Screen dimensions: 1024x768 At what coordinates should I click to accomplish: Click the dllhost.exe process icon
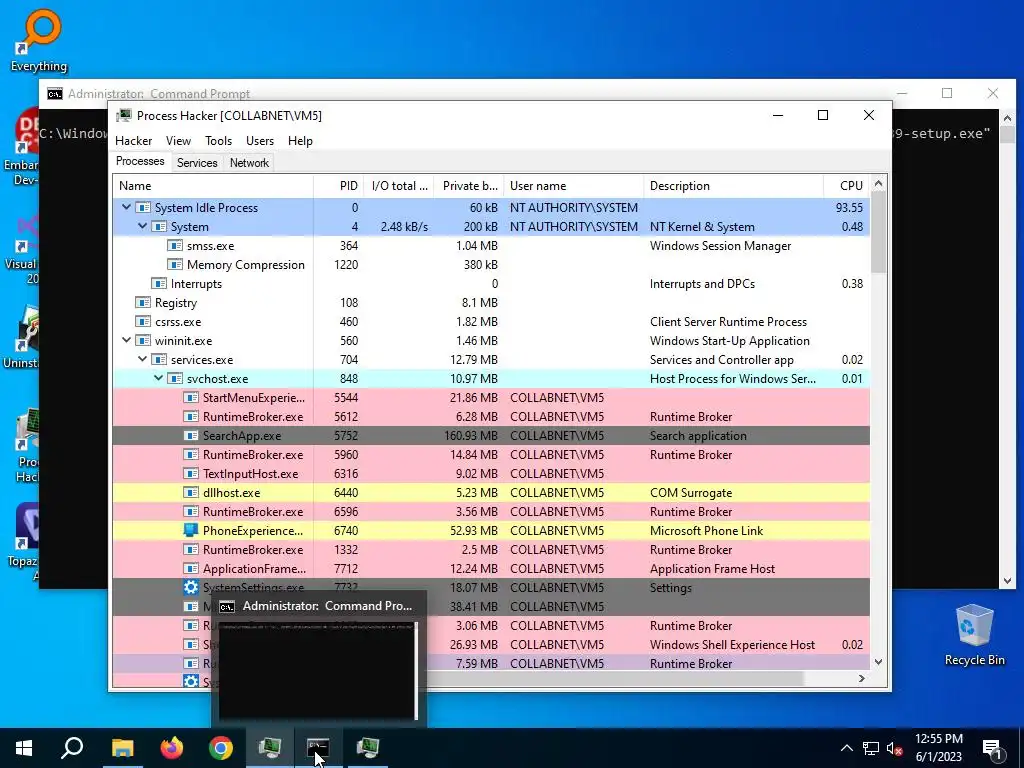191,492
